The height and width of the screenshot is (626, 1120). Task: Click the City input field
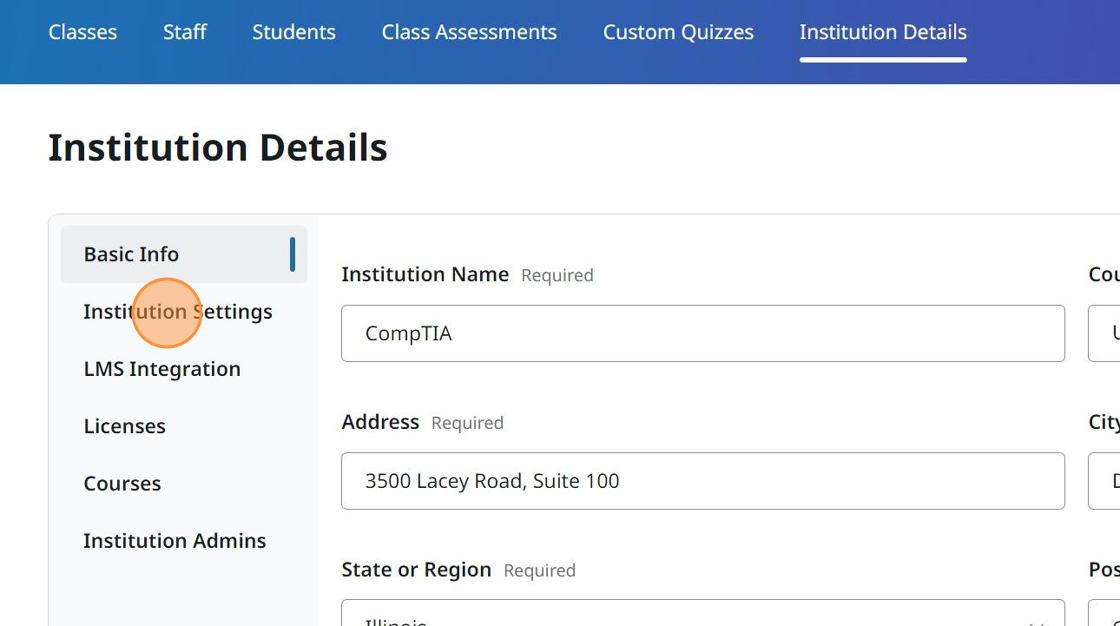tap(1105, 481)
